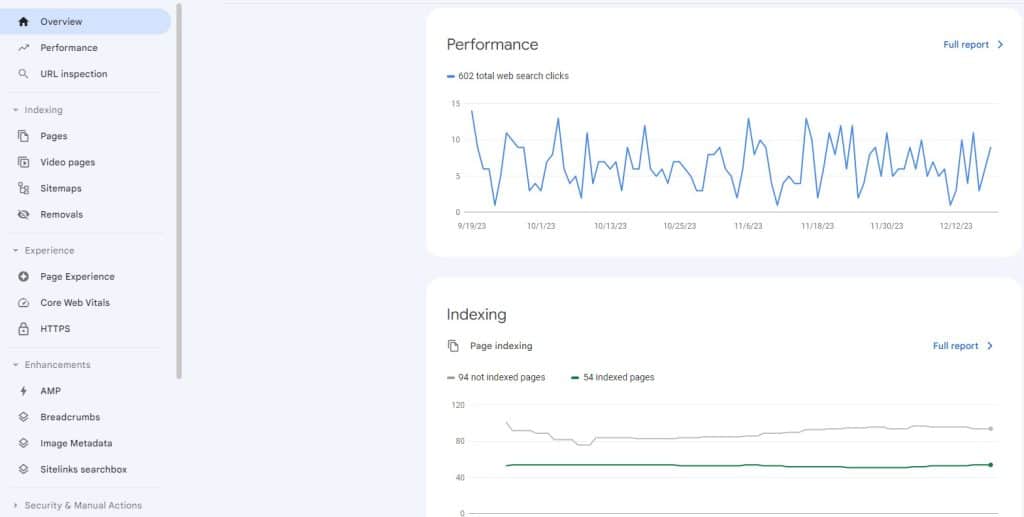Screen dimensions: 1024x517
Task: Open the Pages indexing report
Action: pos(54,136)
